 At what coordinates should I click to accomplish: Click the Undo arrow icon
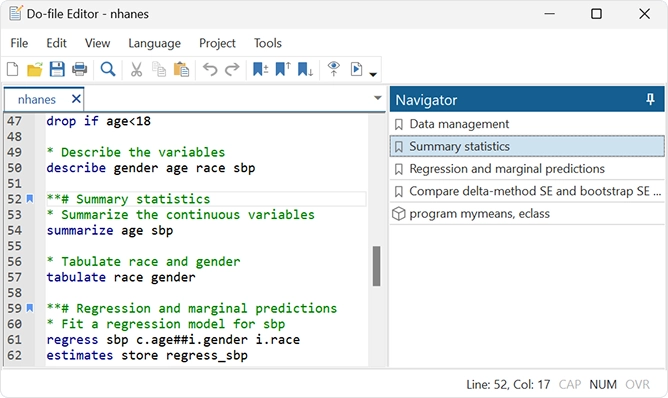[x=210, y=69]
